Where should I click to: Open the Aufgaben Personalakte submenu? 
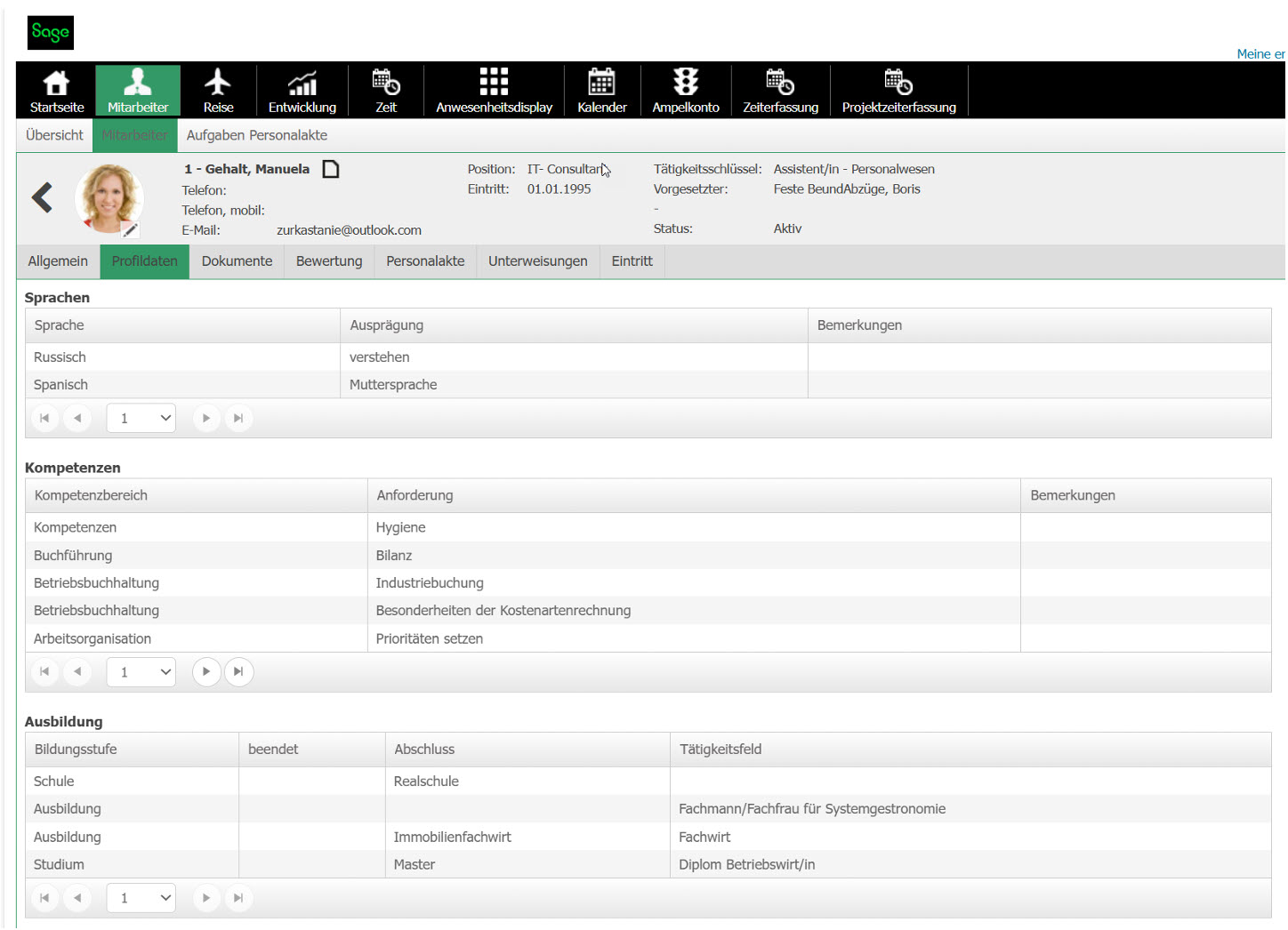[256, 135]
